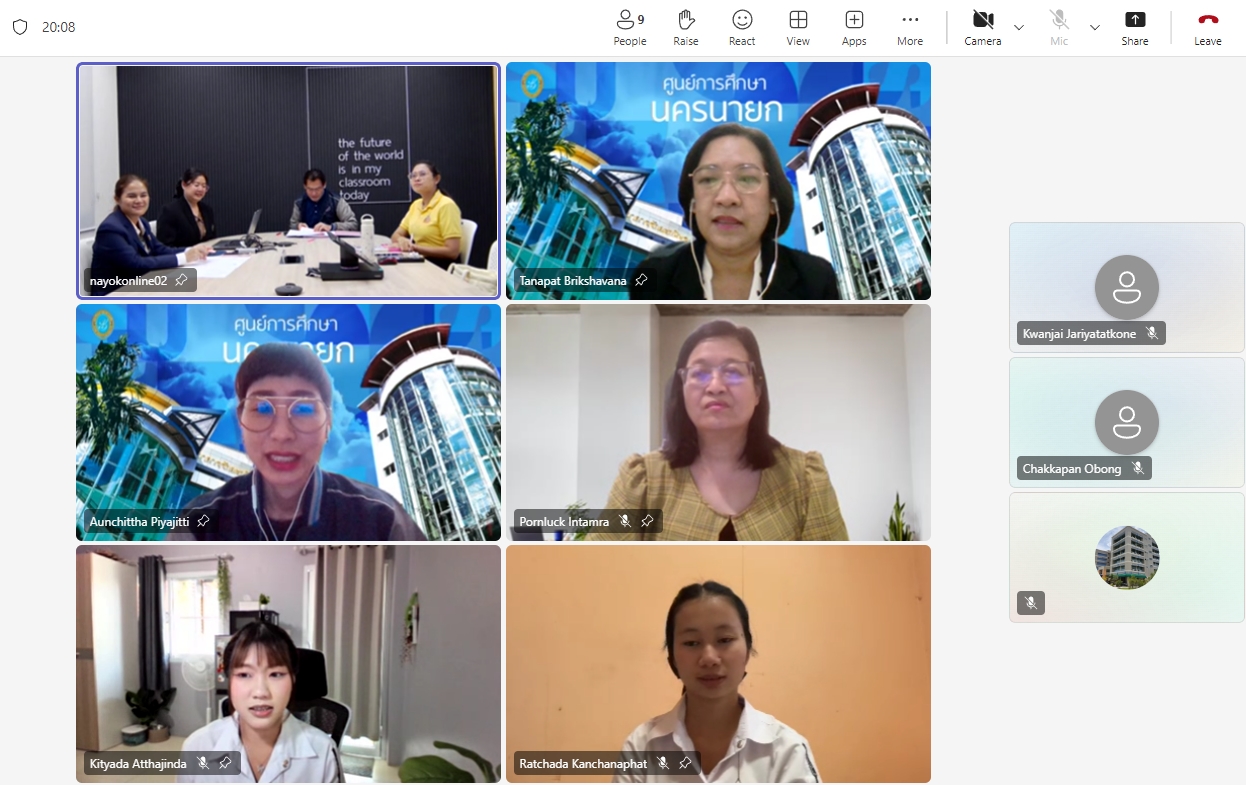Click muted mic icon on Pornluck Intamra
This screenshot has height=785, width=1246.
[625, 521]
